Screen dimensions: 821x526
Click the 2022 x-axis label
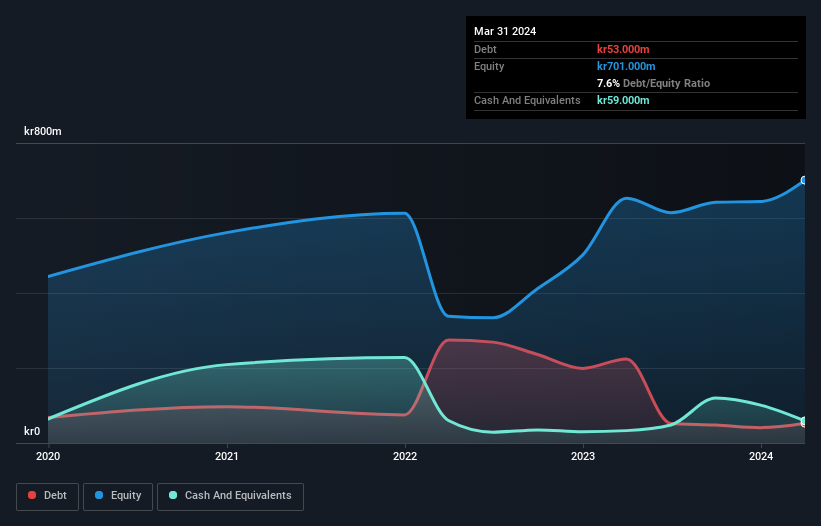[405, 456]
